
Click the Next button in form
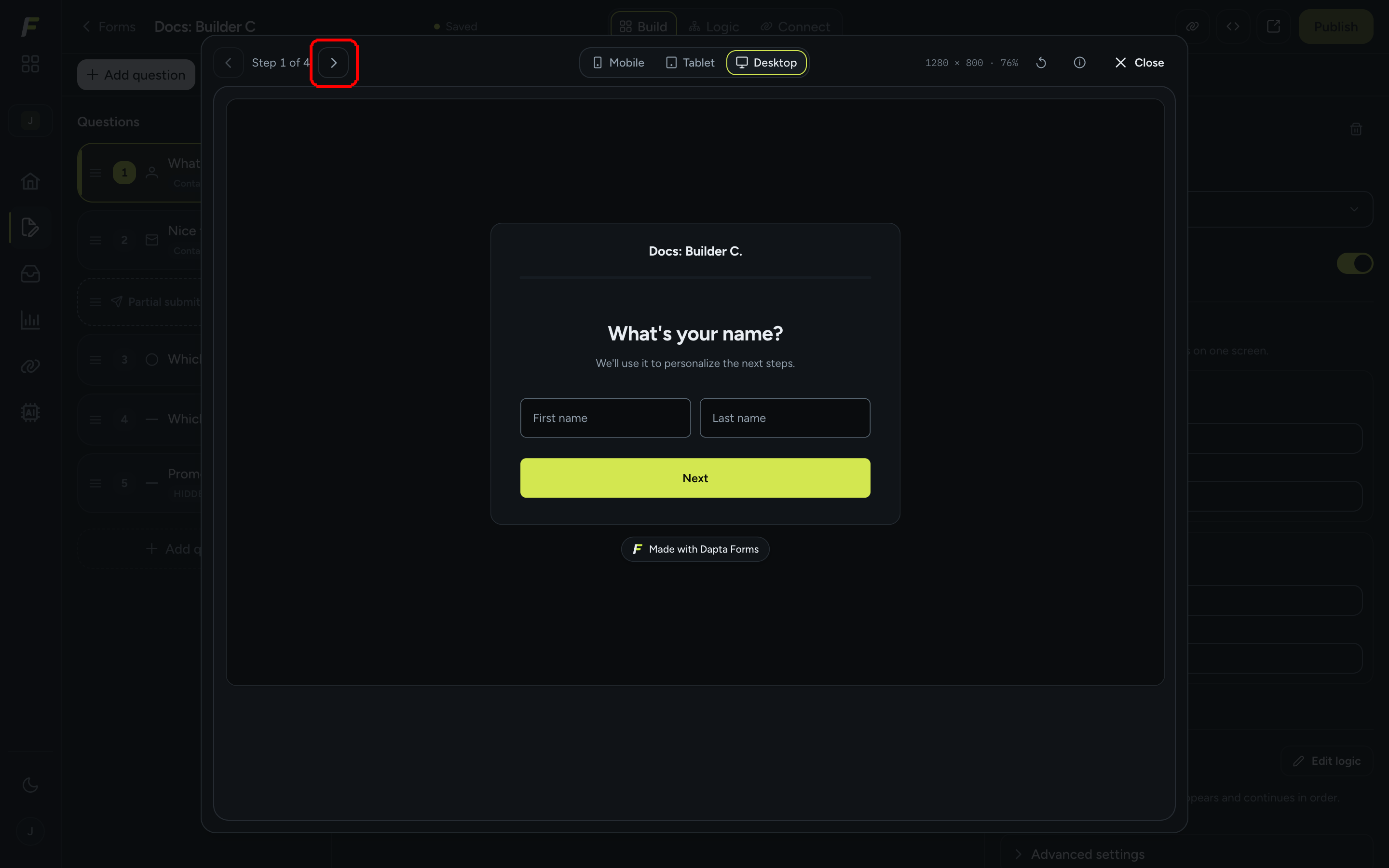tap(695, 477)
